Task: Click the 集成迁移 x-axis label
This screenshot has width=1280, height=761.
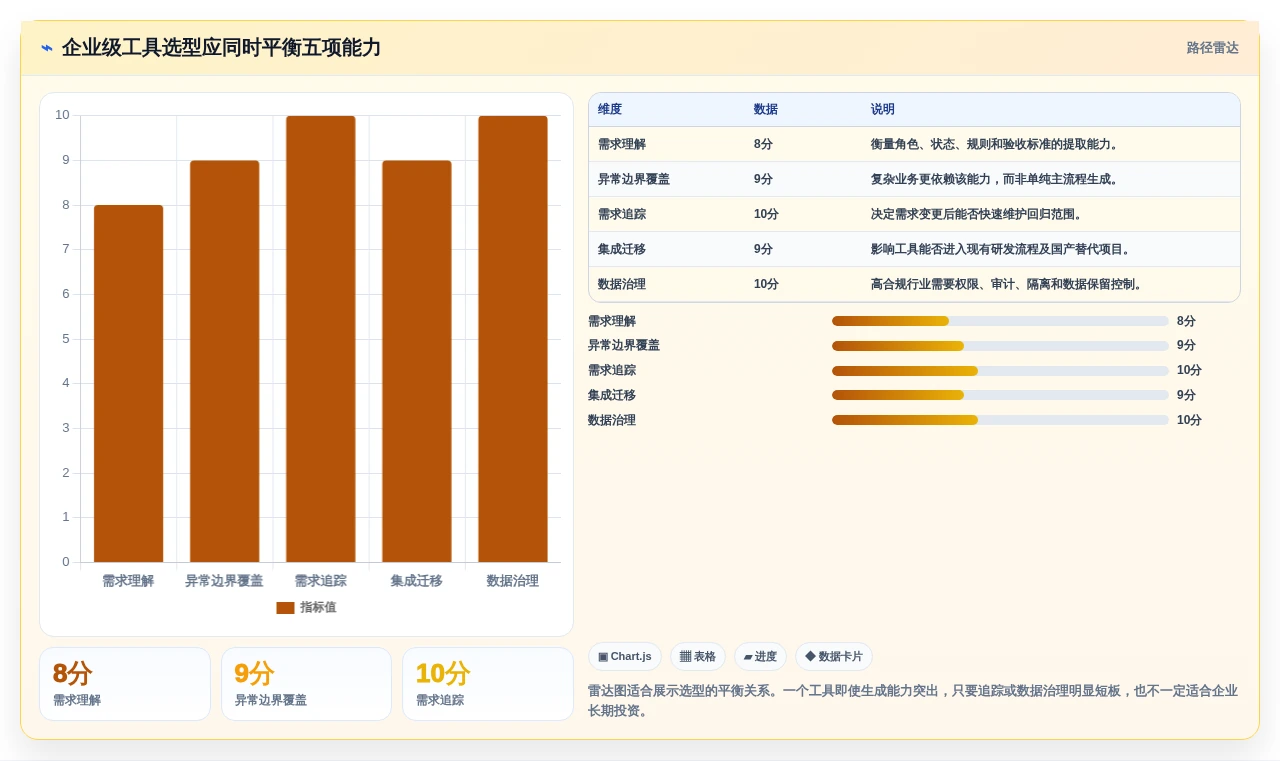Action: 416,581
